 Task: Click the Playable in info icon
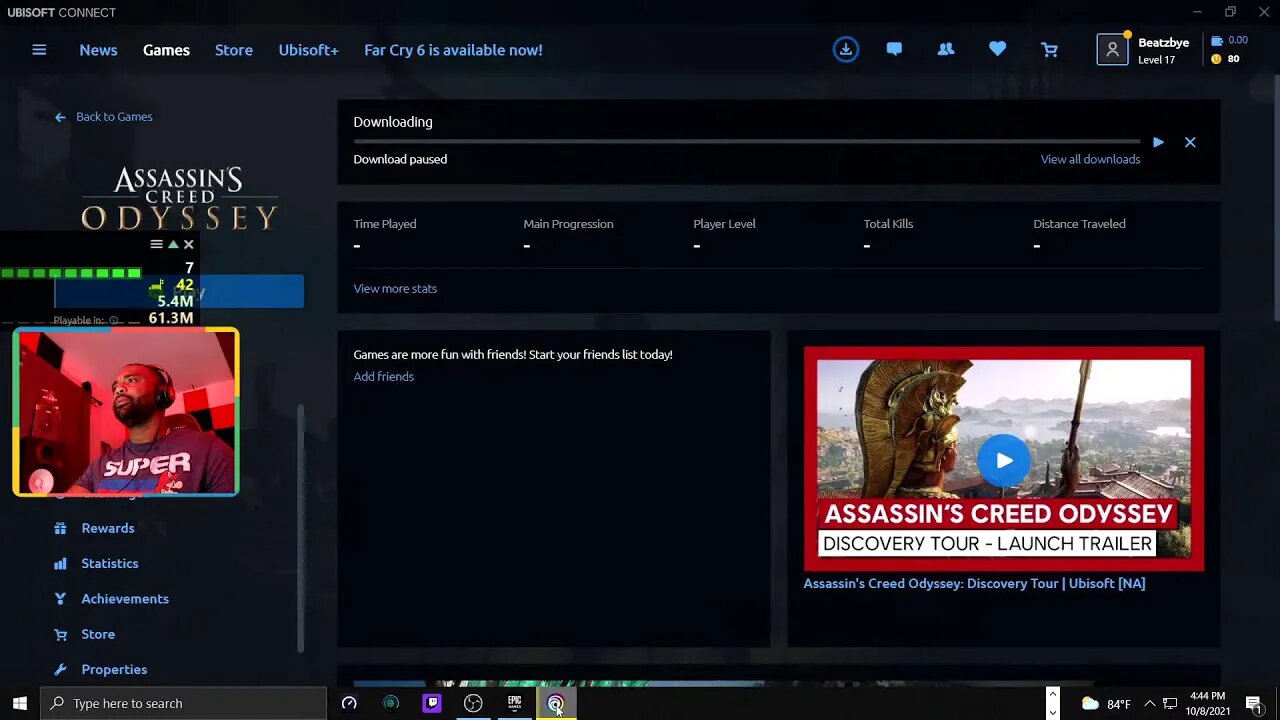[x=113, y=321]
